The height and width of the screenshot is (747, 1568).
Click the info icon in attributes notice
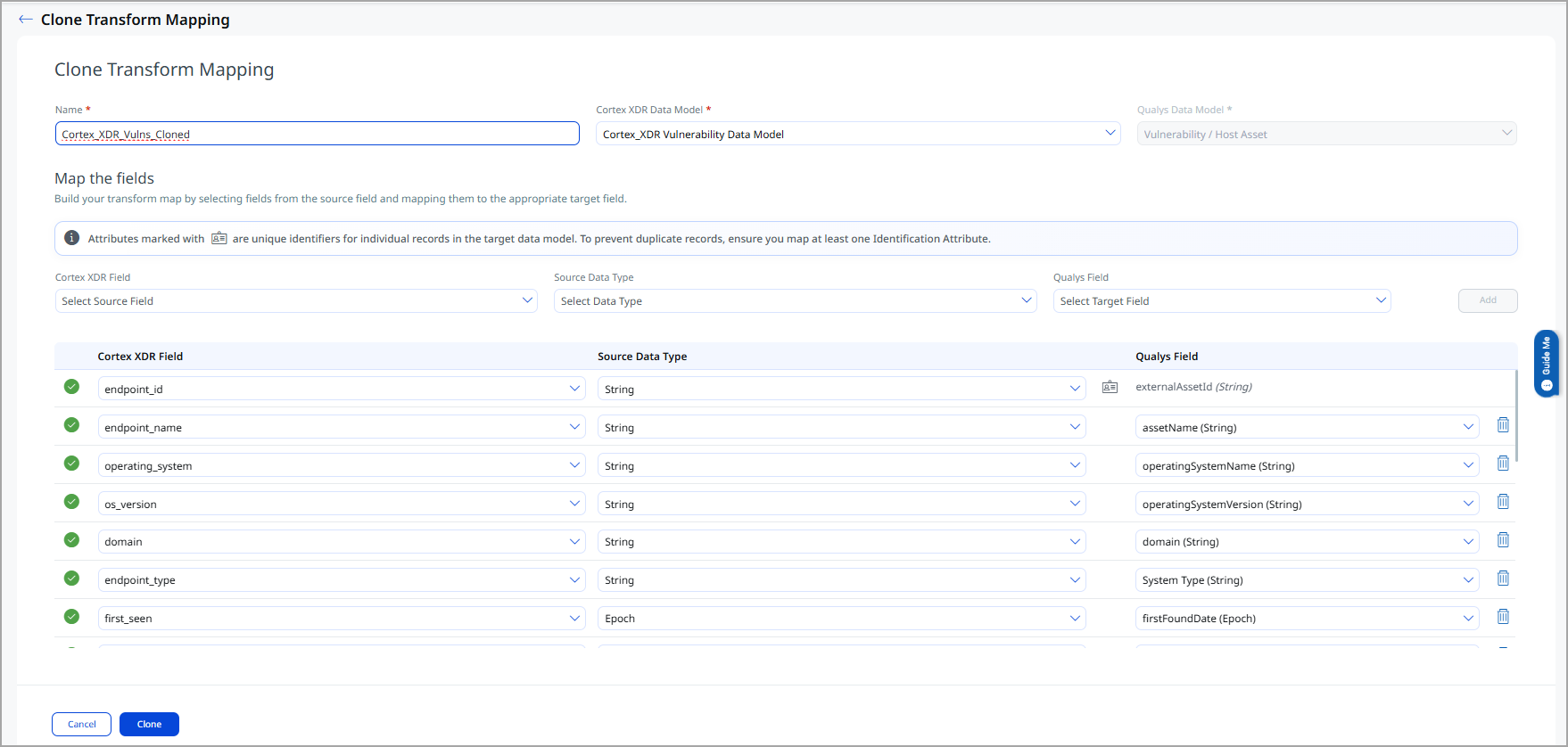coord(72,238)
